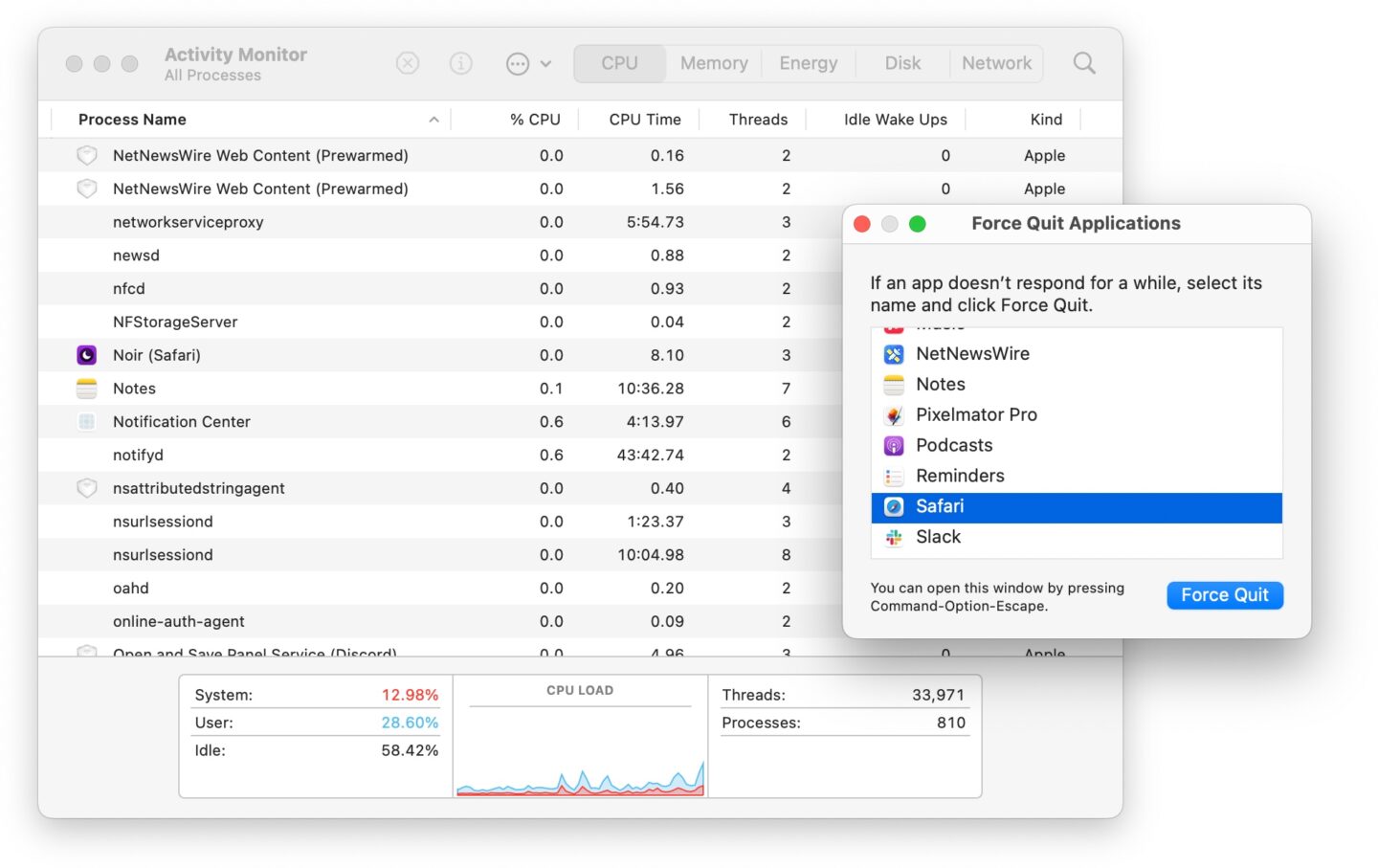
Task: Toggle the Process Name sort order chevron
Action: 433,119
